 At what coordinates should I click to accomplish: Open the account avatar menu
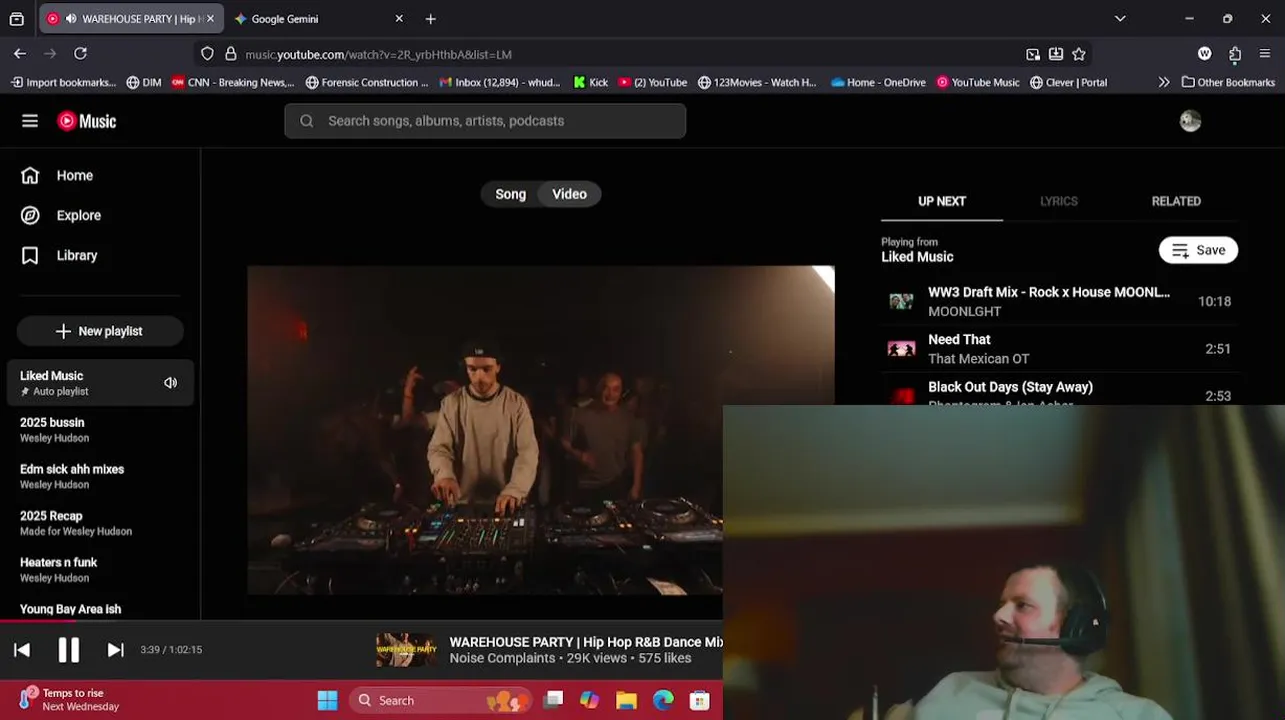(x=1190, y=121)
